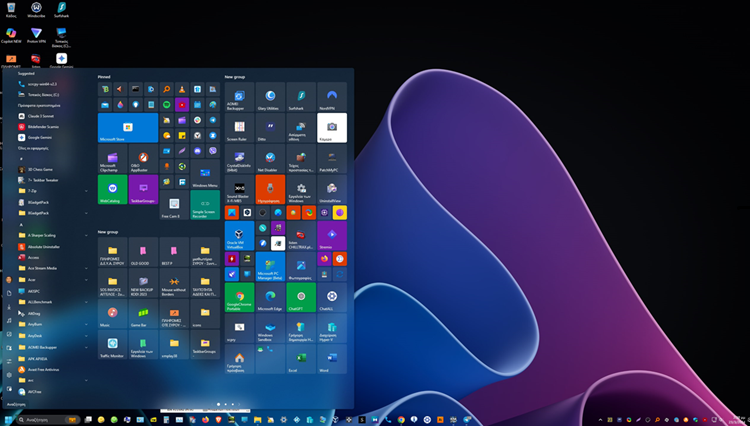Open Microsoft PC Manager (Beta) tile
Viewport: 750px width, 426px height.
tap(270, 267)
